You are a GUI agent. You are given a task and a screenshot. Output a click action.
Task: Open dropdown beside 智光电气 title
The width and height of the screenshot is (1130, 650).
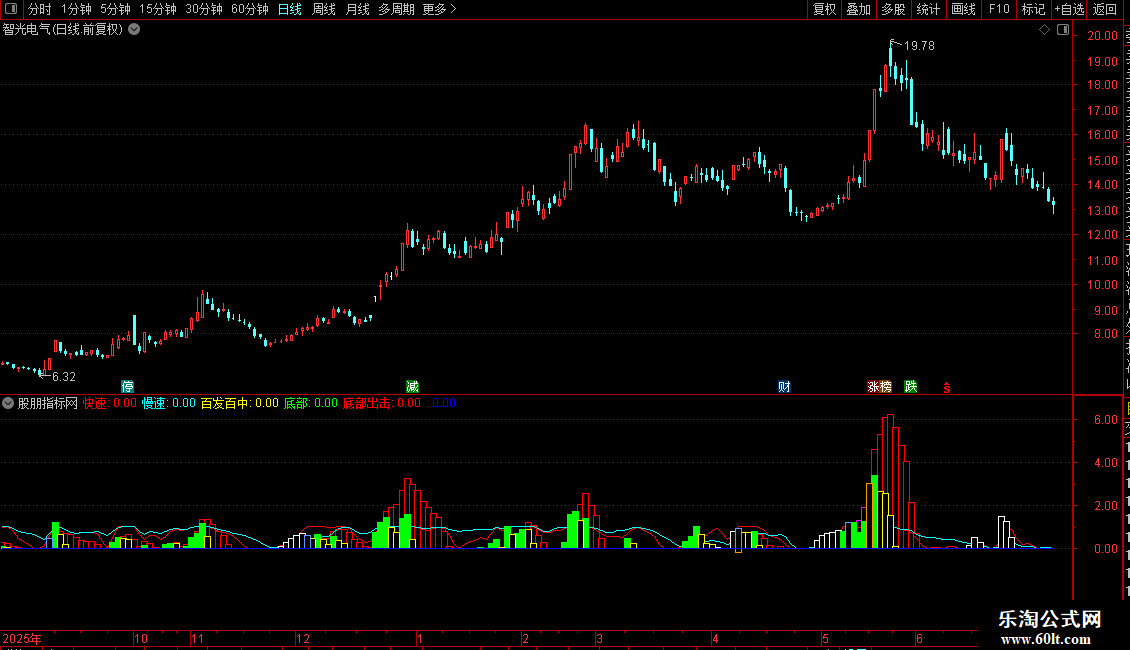pos(134,30)
